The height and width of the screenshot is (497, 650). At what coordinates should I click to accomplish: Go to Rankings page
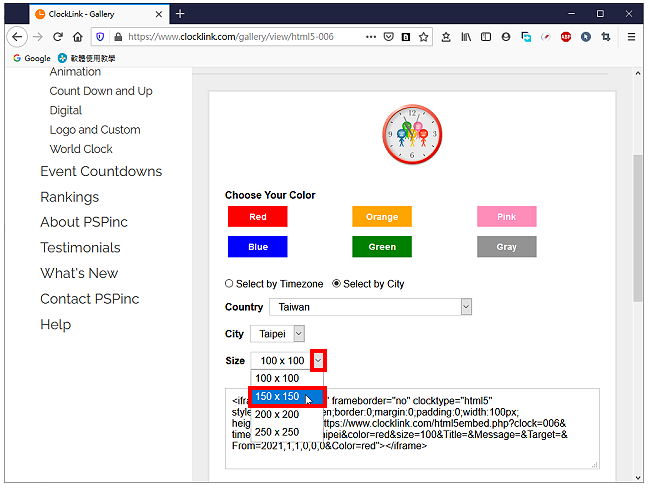[70, 197]
